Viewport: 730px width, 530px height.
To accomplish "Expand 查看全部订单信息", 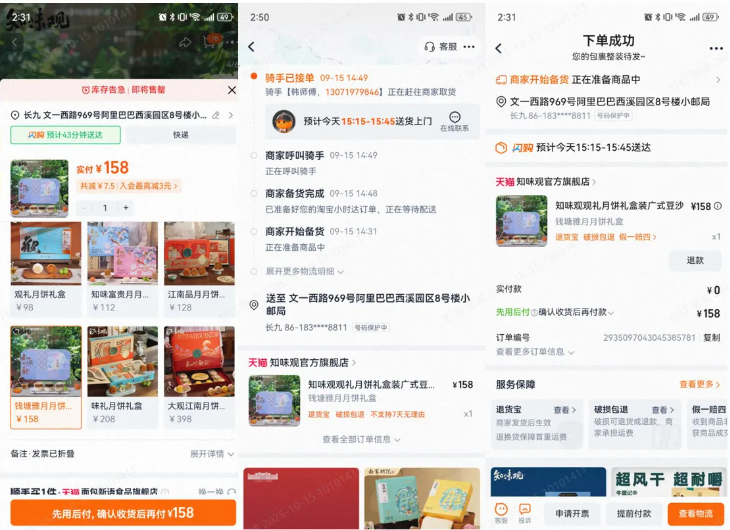I will (x=361, y=439).
